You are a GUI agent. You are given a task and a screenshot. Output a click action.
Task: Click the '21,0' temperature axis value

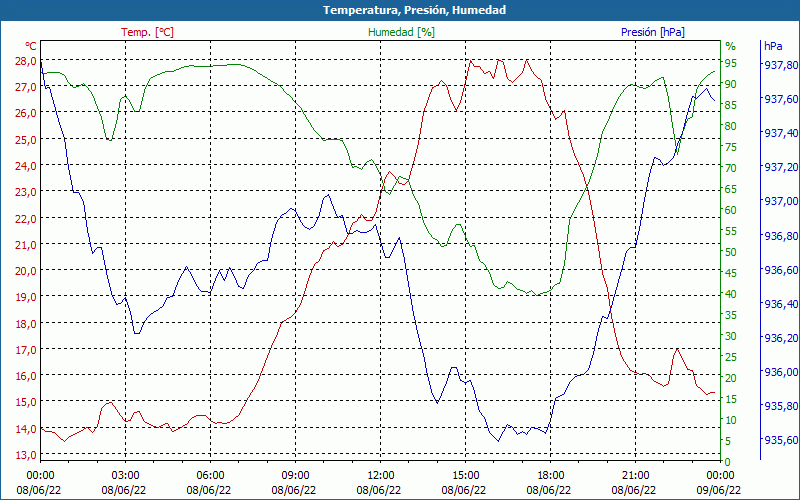click(27, 245)
